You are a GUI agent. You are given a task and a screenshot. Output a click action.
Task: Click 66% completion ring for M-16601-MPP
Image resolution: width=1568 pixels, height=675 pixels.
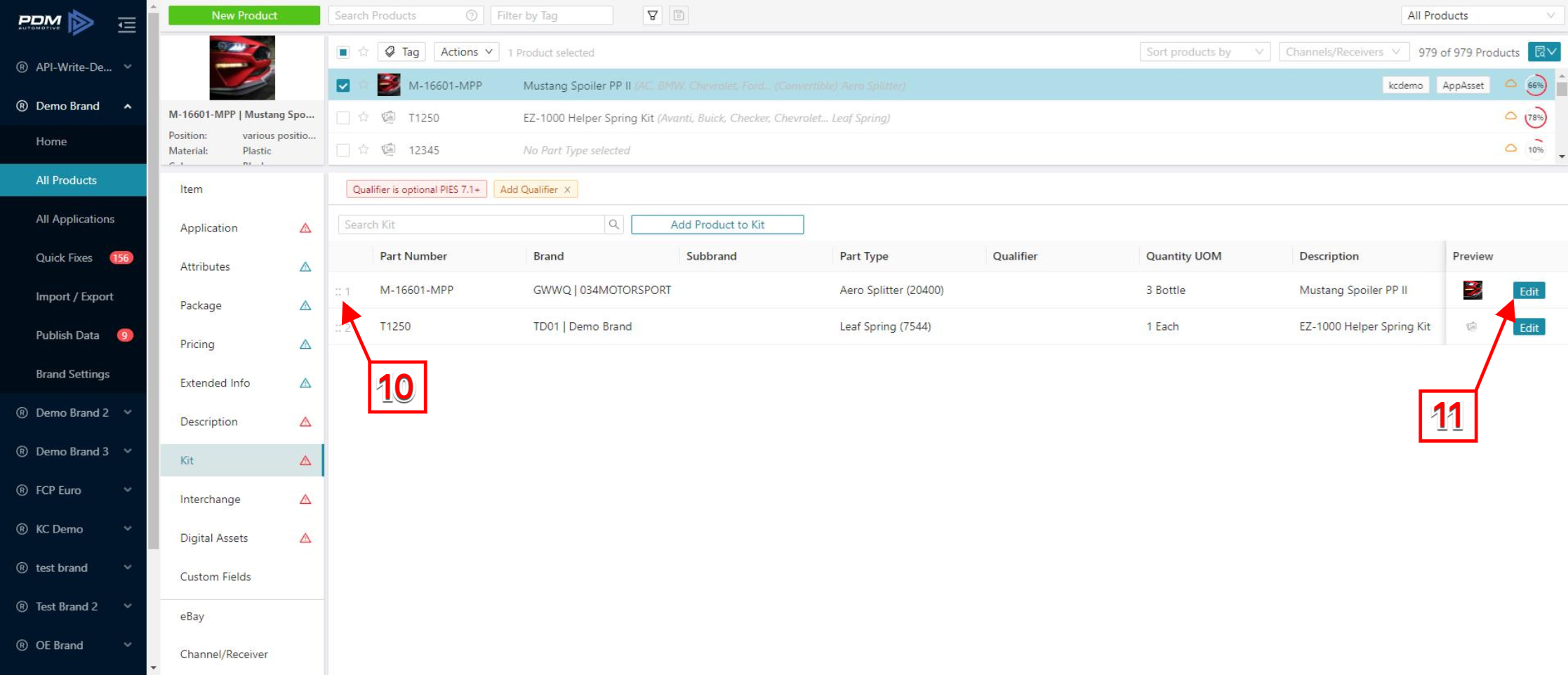1536,85
